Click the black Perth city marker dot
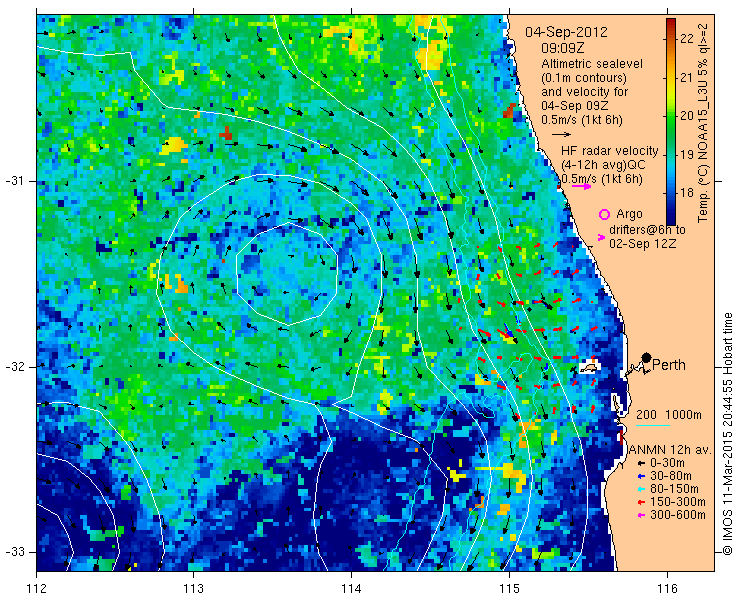740x600 pixels. click(x=647, y=357)
